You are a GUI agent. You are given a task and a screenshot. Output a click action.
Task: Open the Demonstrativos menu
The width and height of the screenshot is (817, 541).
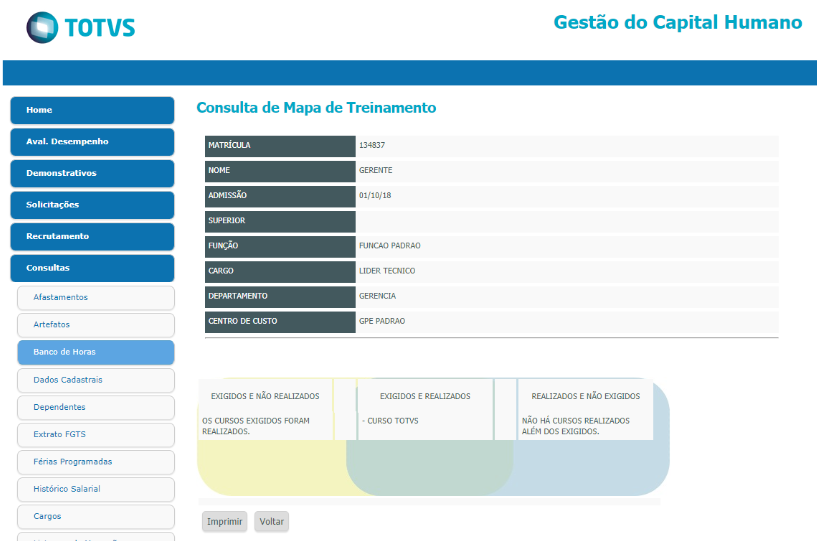tap(92, 173)
